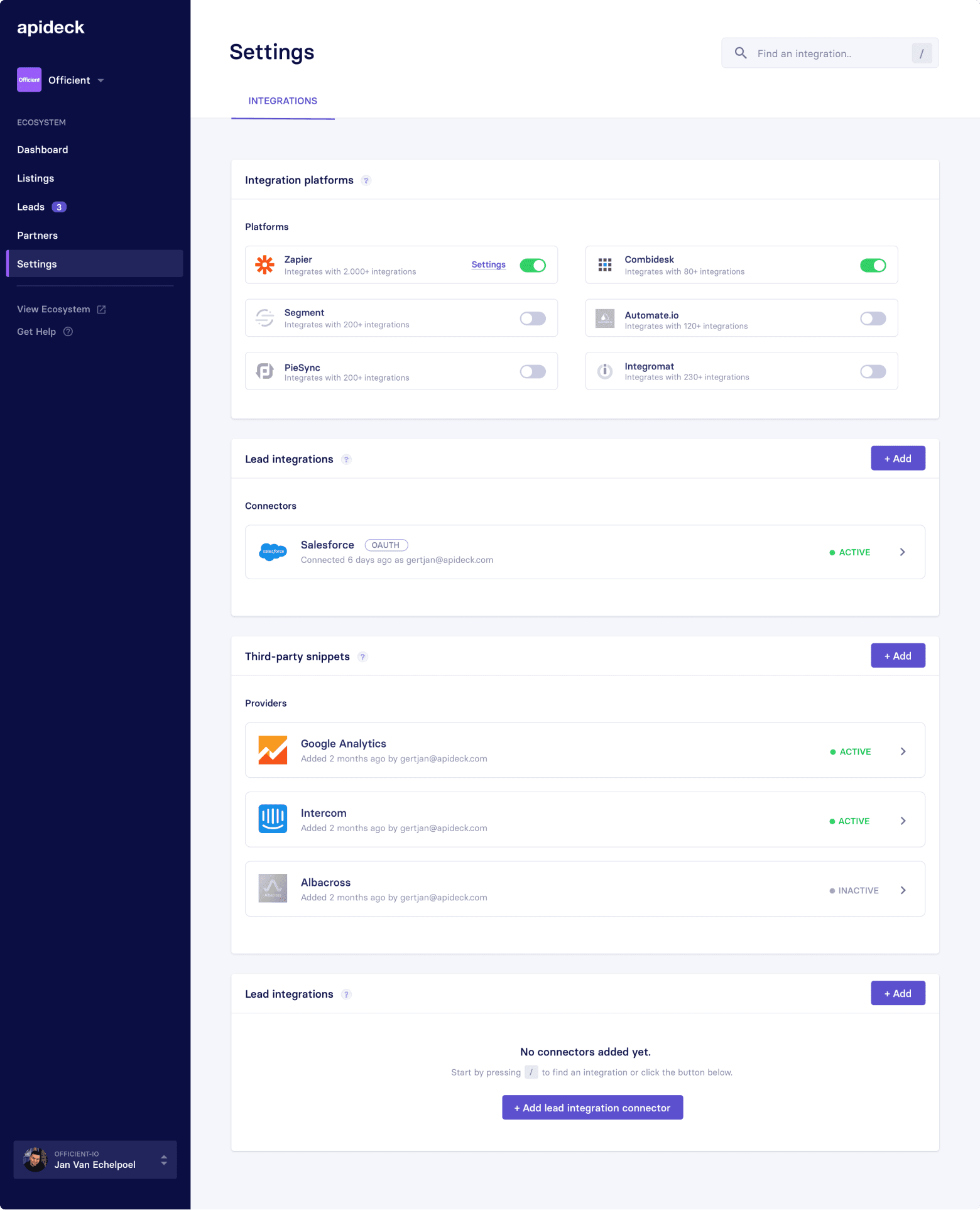Click Add lead integration connector button
This screenshot has height=1210, width=980.
[592, 1108]
